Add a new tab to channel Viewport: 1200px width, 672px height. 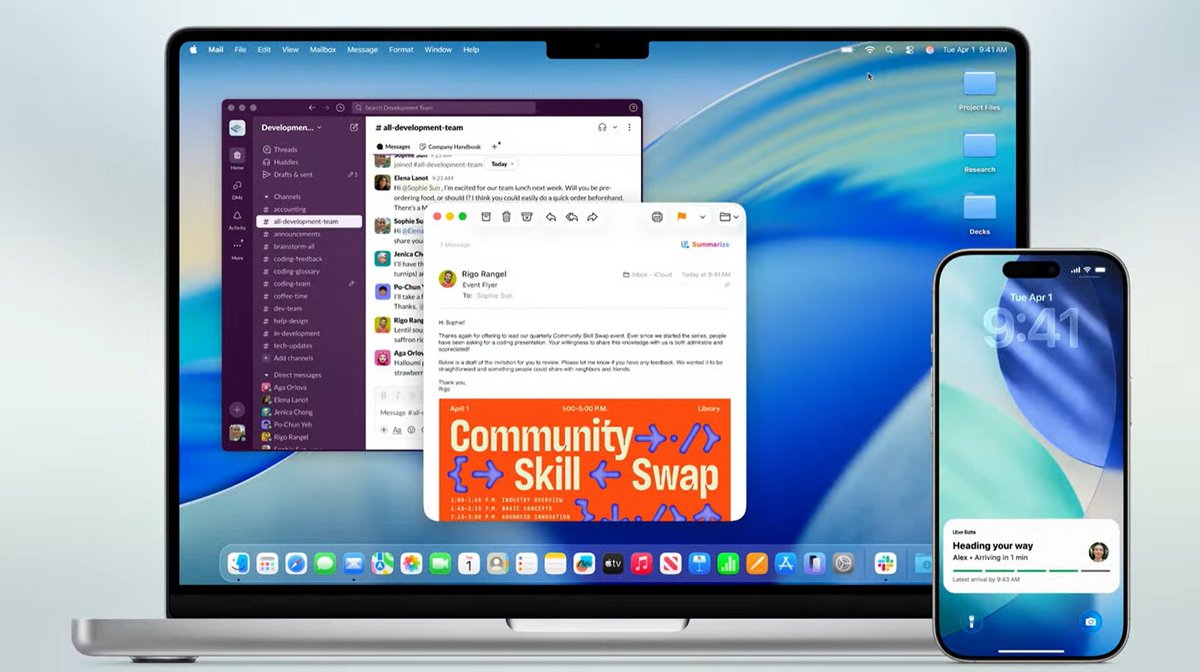pos(495,146)
